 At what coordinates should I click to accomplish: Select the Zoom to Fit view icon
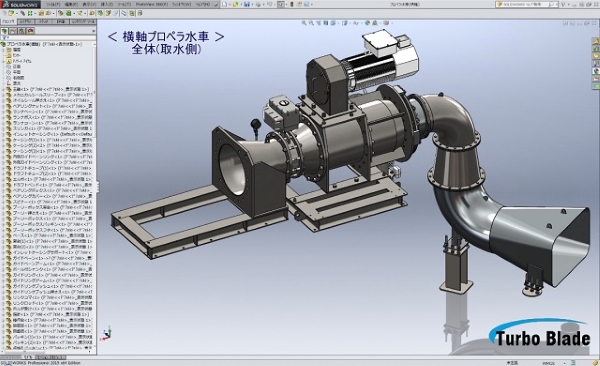304,23
